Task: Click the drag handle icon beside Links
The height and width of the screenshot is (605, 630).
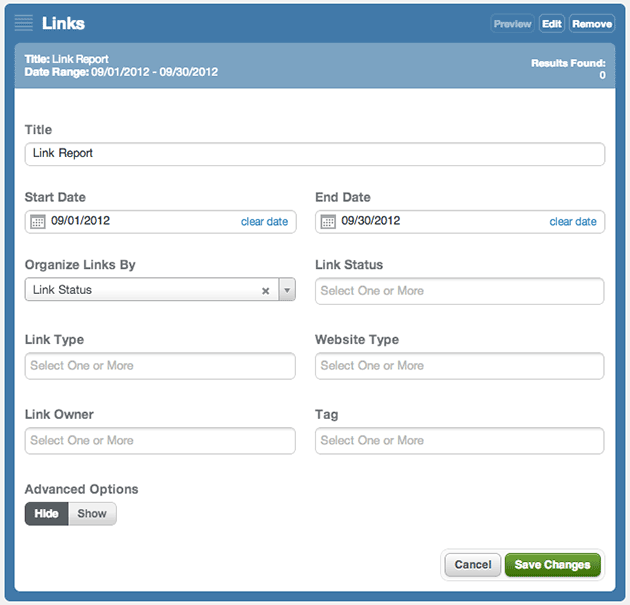Action: pyautogui.click(x=23, y=23)
